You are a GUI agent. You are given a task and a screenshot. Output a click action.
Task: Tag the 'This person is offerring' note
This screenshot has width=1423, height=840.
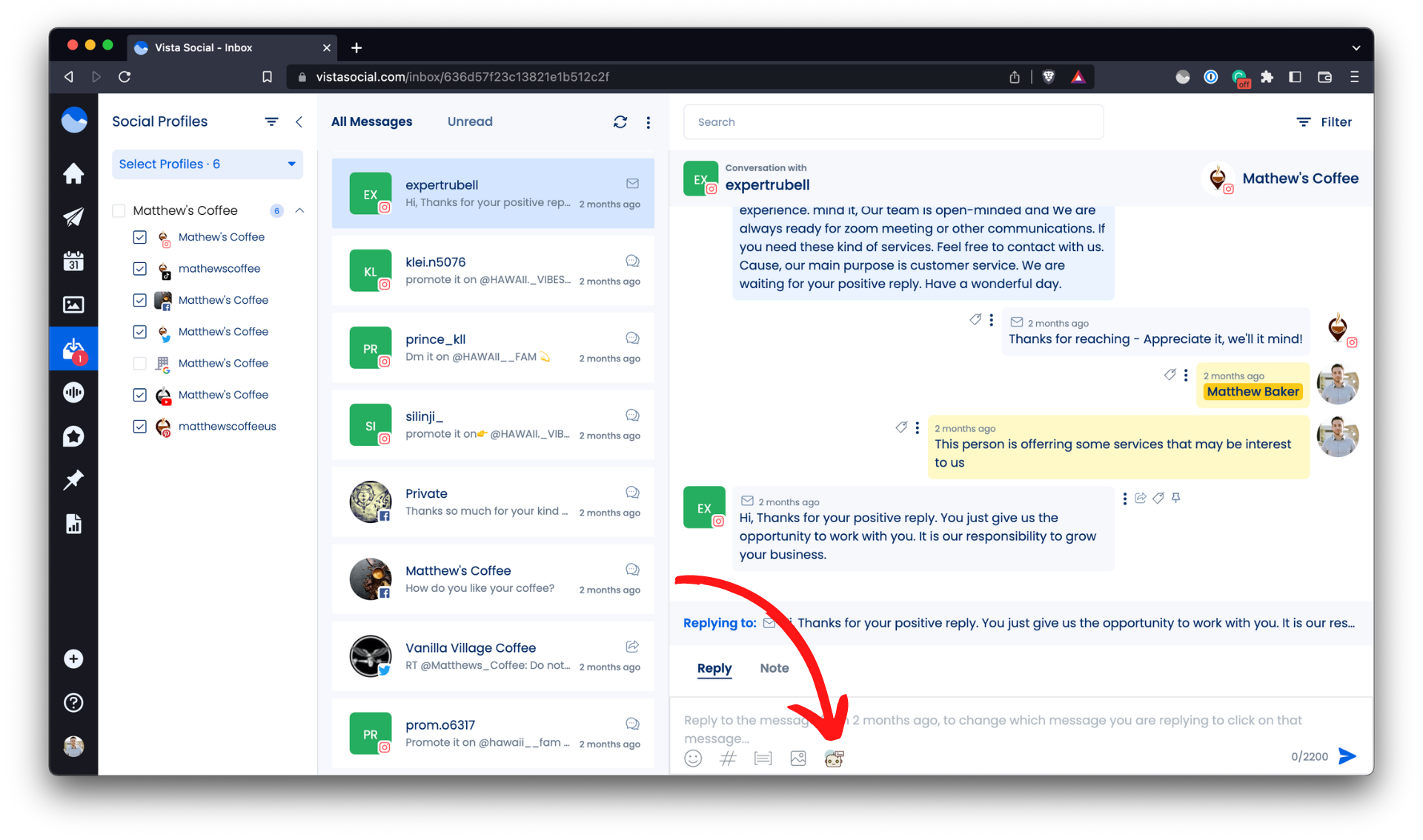pos(901,427)
